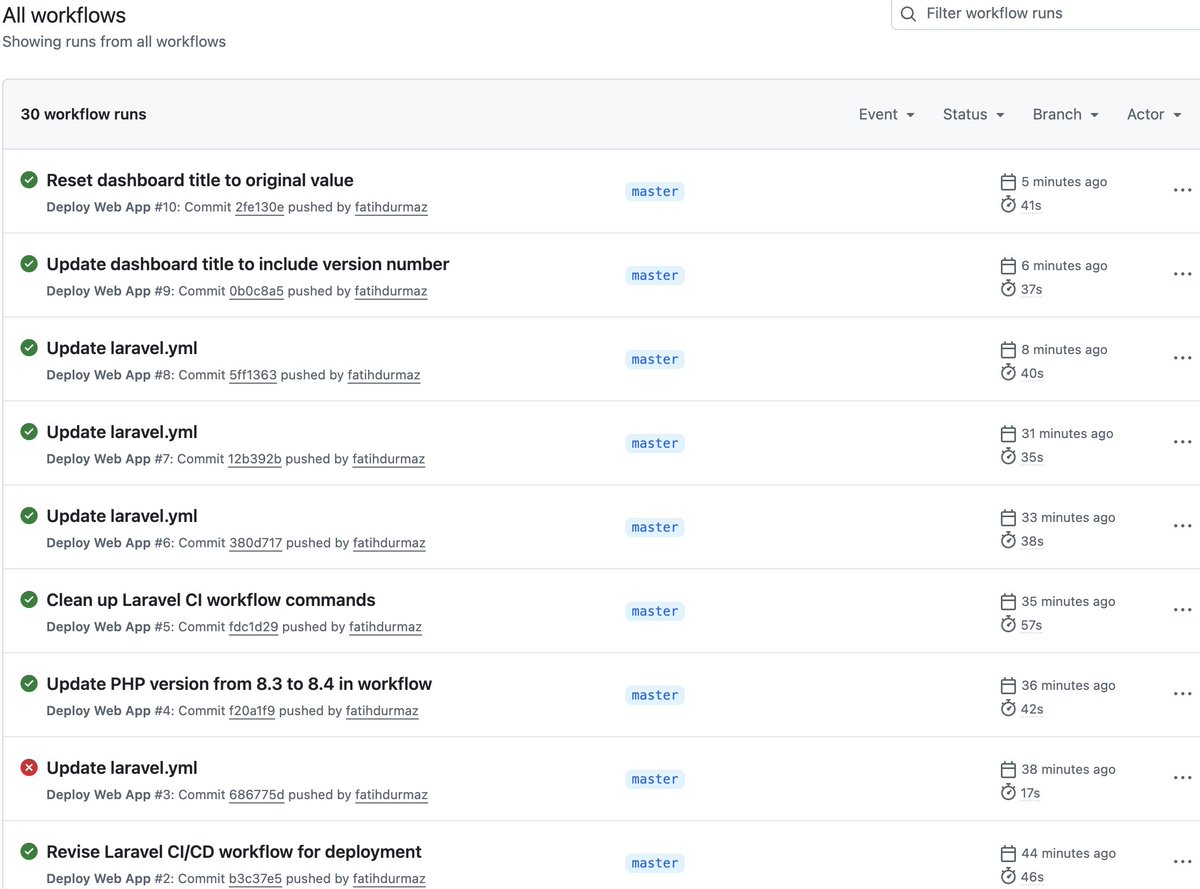Click the 46s duration link
The width and height of the screenshot is (1200, 889).
tap(1032, 877)
